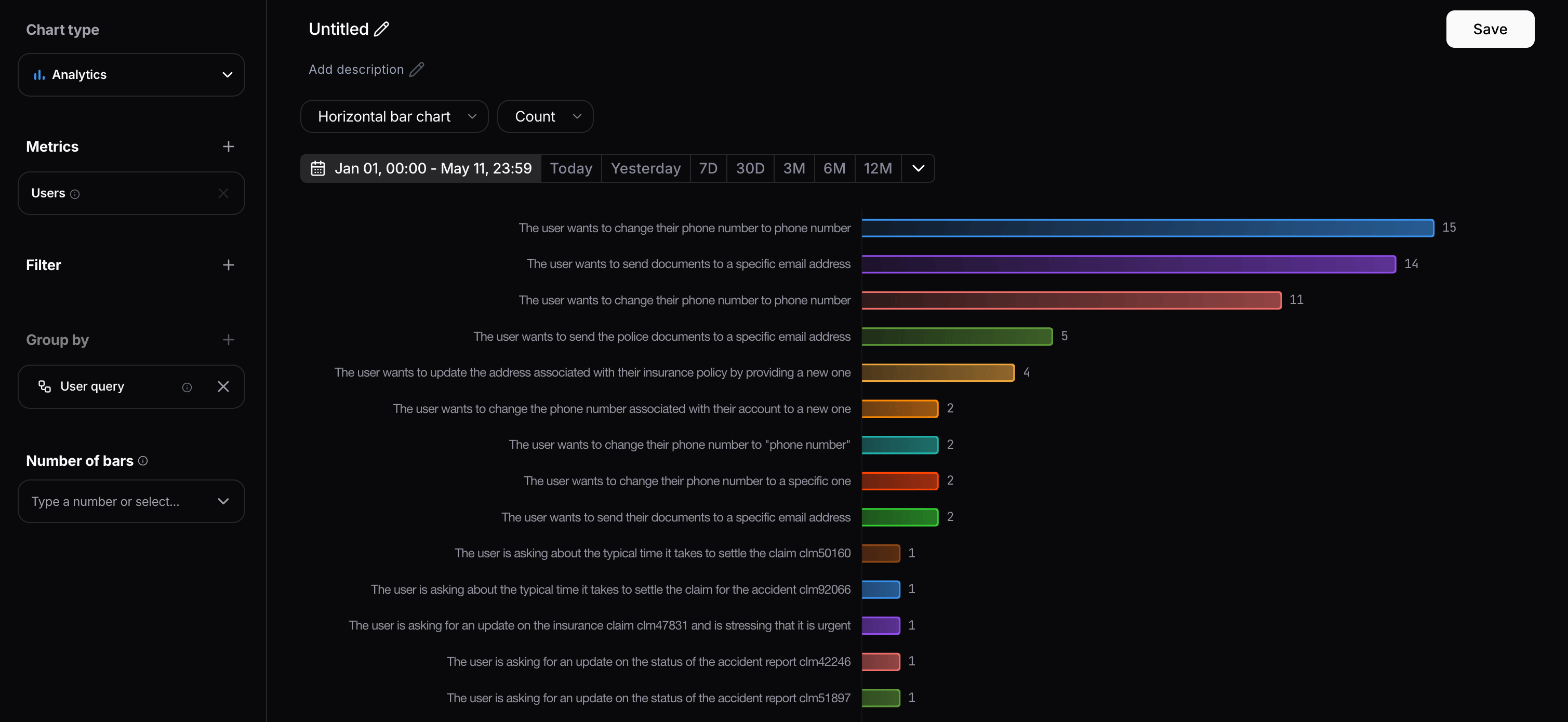1568x722 pixels.
Task: Click the purple bar with value 14
Action: tap(1129, 264)
